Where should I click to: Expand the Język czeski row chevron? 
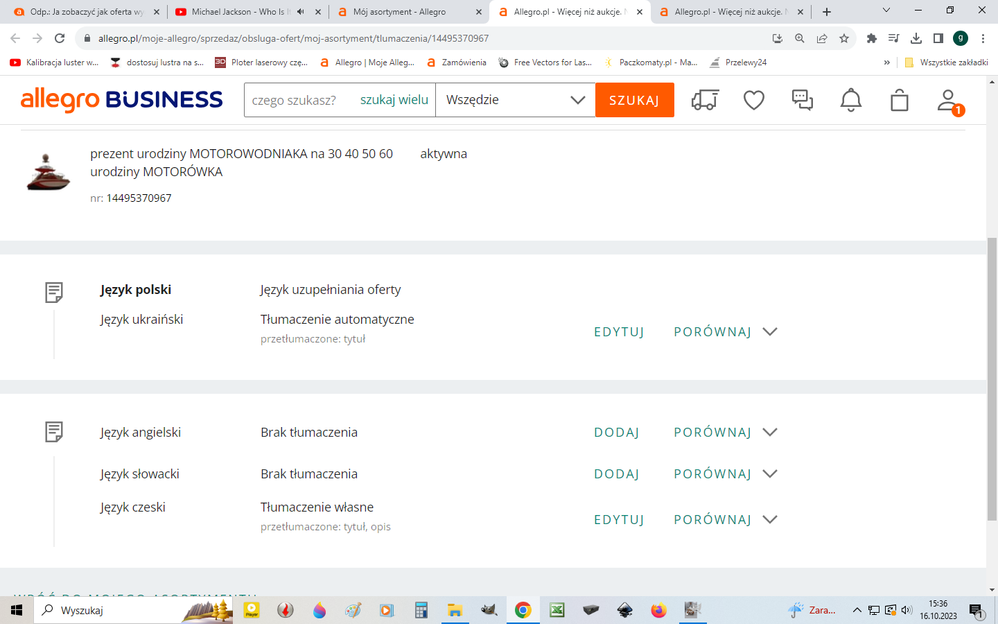[770, 520]
